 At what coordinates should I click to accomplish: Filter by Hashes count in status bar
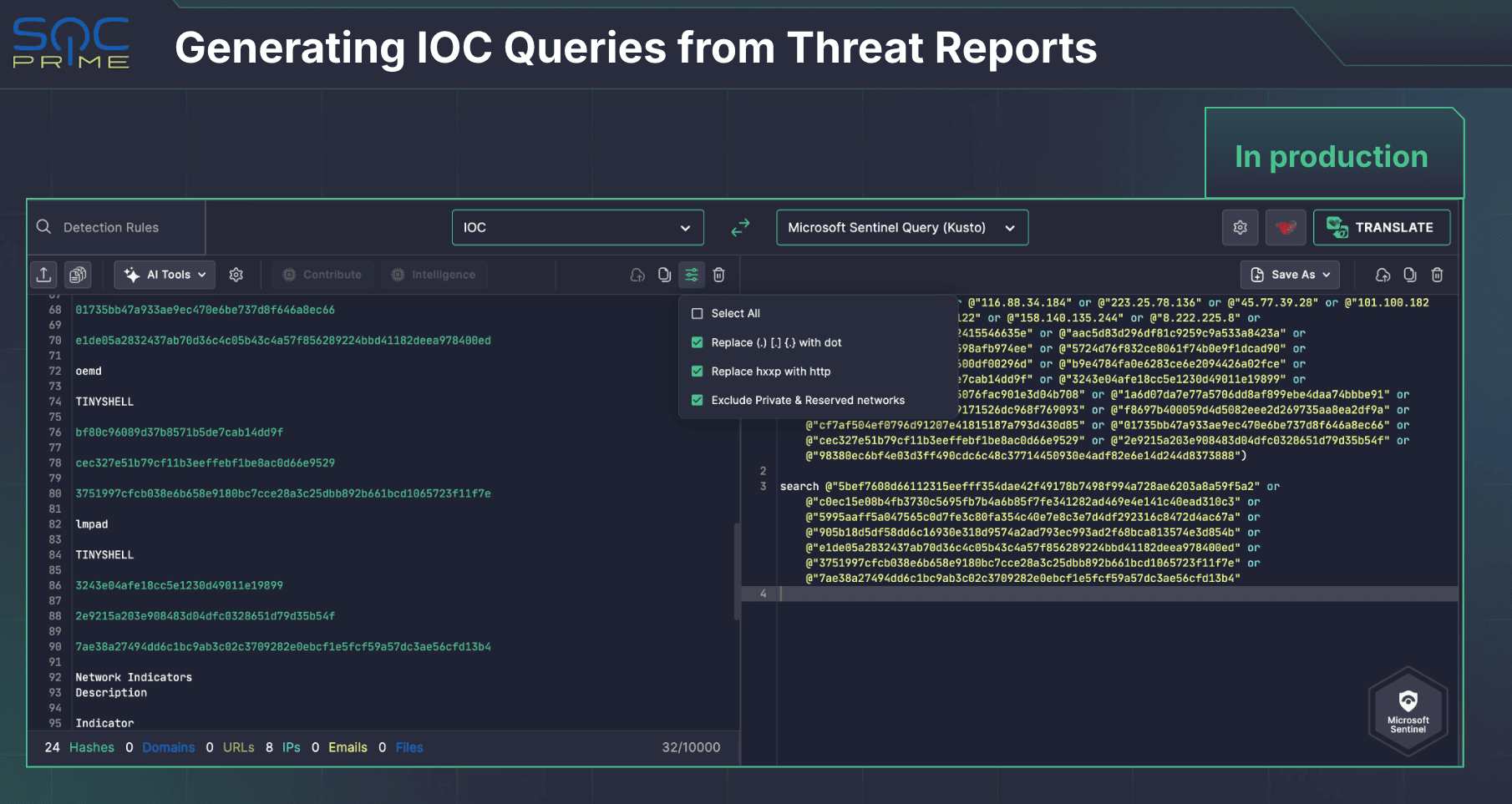click(x=79, y=747)
